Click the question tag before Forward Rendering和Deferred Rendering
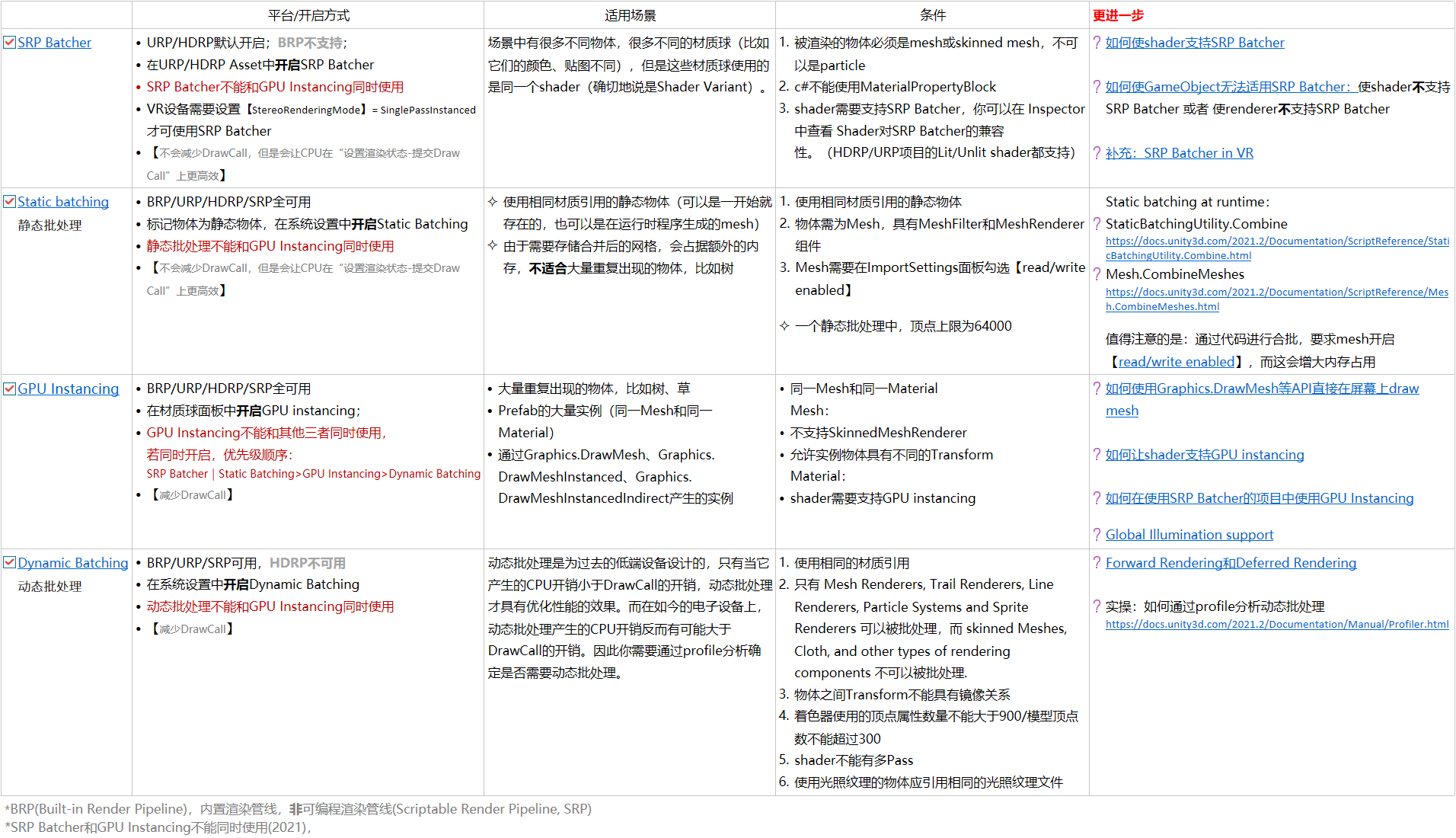This screenshot has height=838, width=1456. coord(1097,563)
